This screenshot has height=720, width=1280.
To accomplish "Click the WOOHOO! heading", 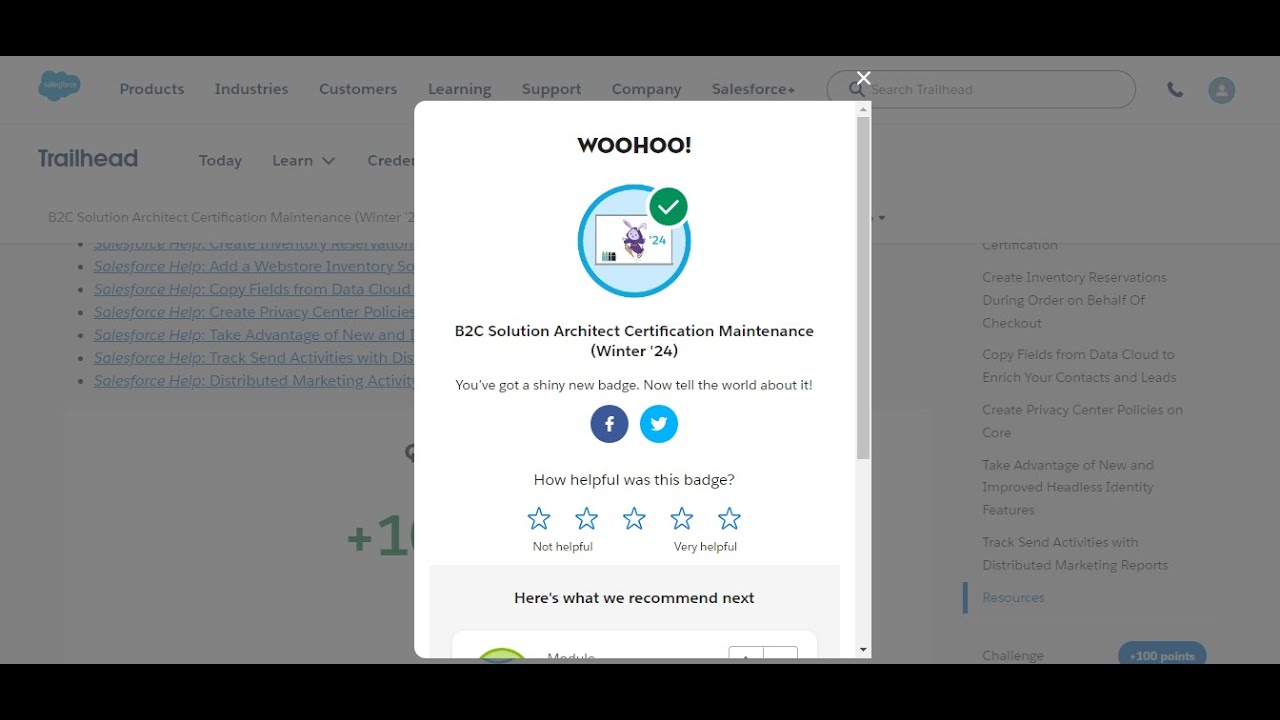I will 634,146.
